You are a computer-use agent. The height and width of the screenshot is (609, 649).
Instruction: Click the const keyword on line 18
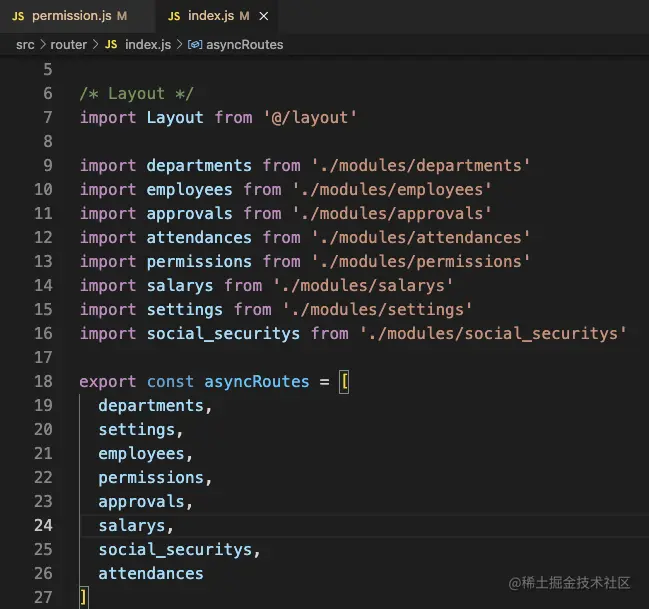170,382
